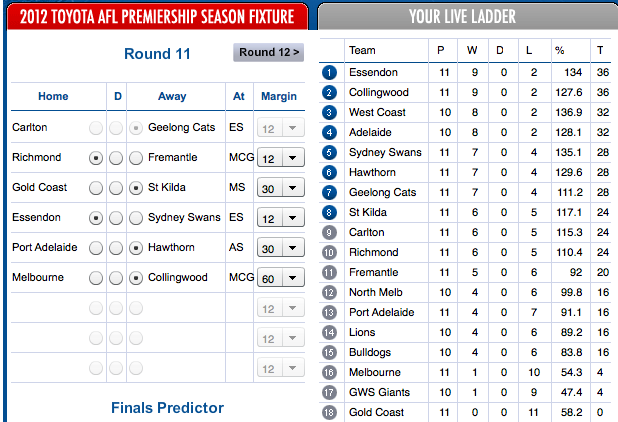Screen dimensions: 618x422
Task: Click the rank 1 Essendon ladder badge
Action: click(330, 72)
